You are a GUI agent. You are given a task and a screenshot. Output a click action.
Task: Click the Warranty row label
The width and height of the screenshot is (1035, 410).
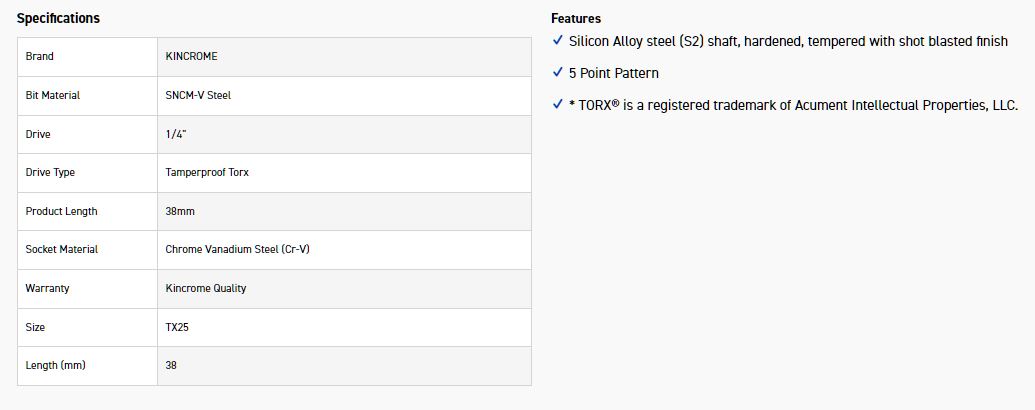pyautogui.click(x=46, y=288)
